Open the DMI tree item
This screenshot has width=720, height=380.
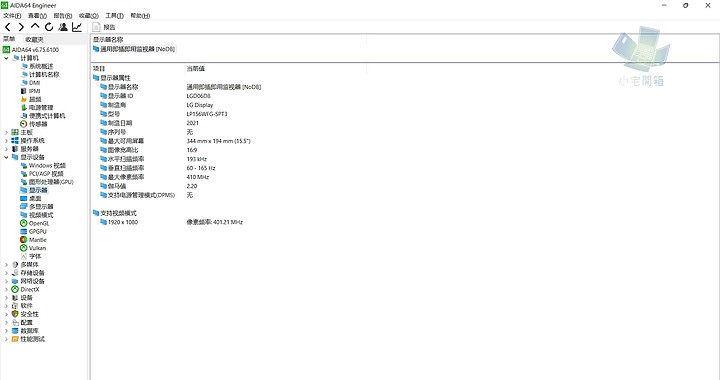[x=34, y=83]
